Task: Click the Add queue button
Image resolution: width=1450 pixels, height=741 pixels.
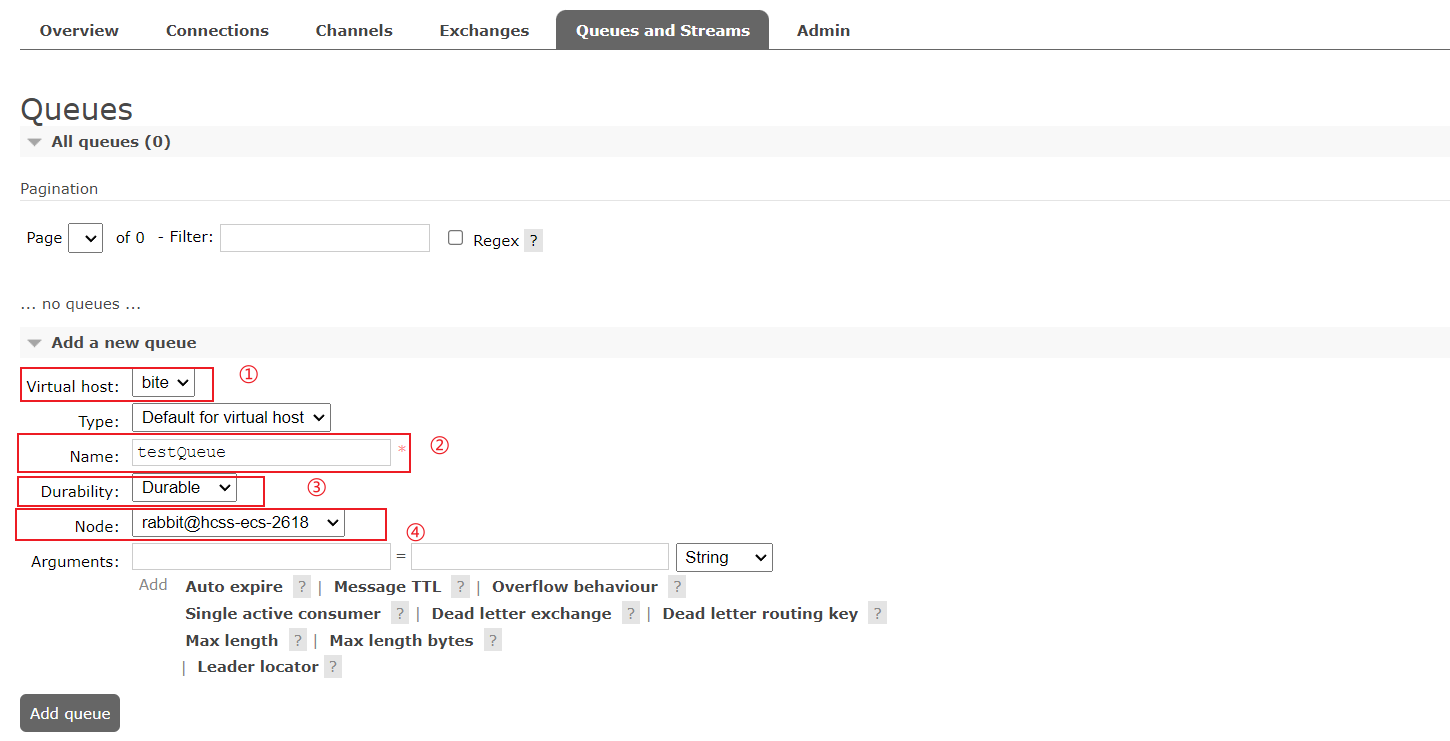Action: pyautogui.click(x=69, y=712)
